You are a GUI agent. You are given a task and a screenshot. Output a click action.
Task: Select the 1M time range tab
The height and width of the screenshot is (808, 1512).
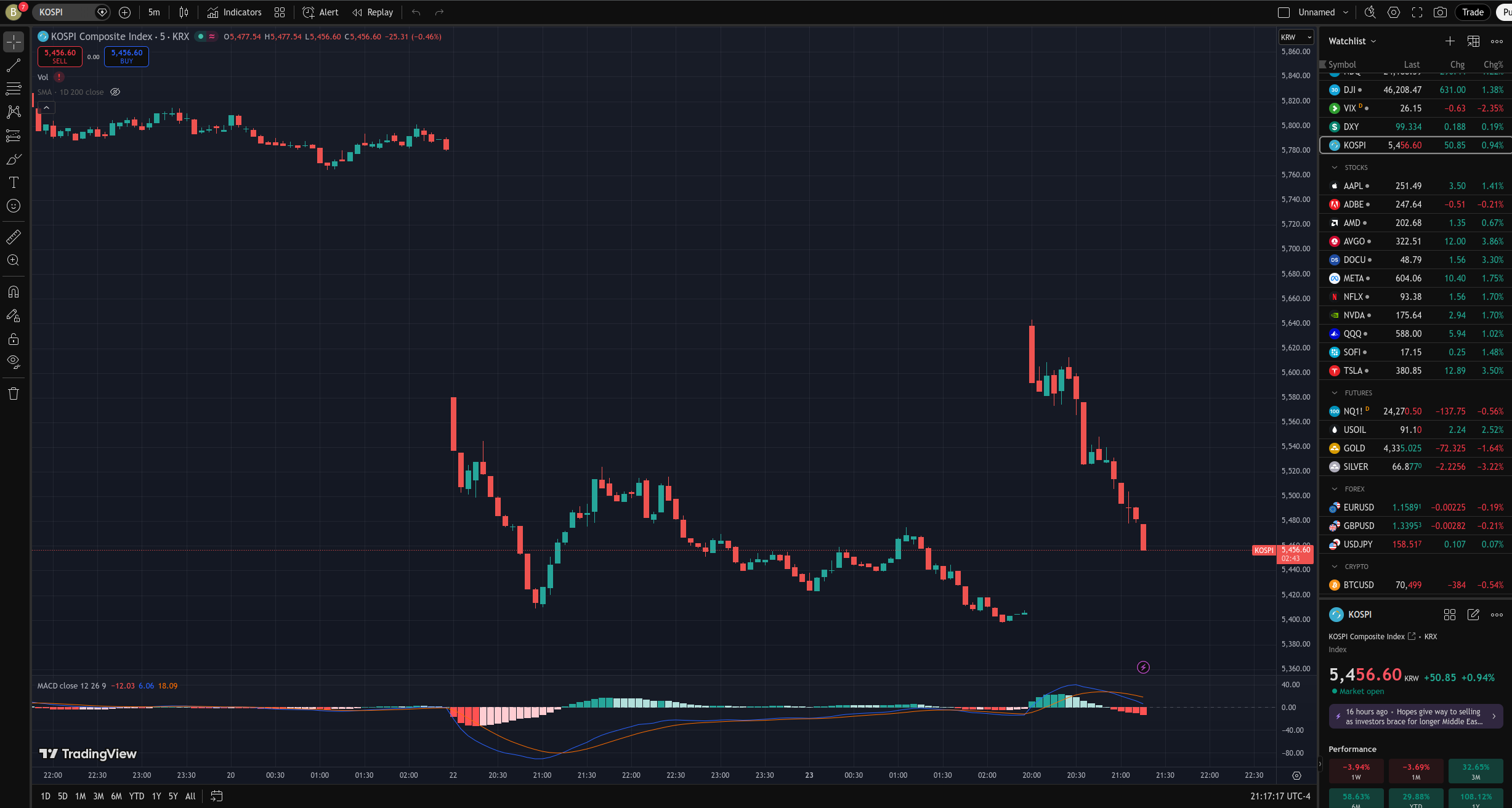[80, 796]
